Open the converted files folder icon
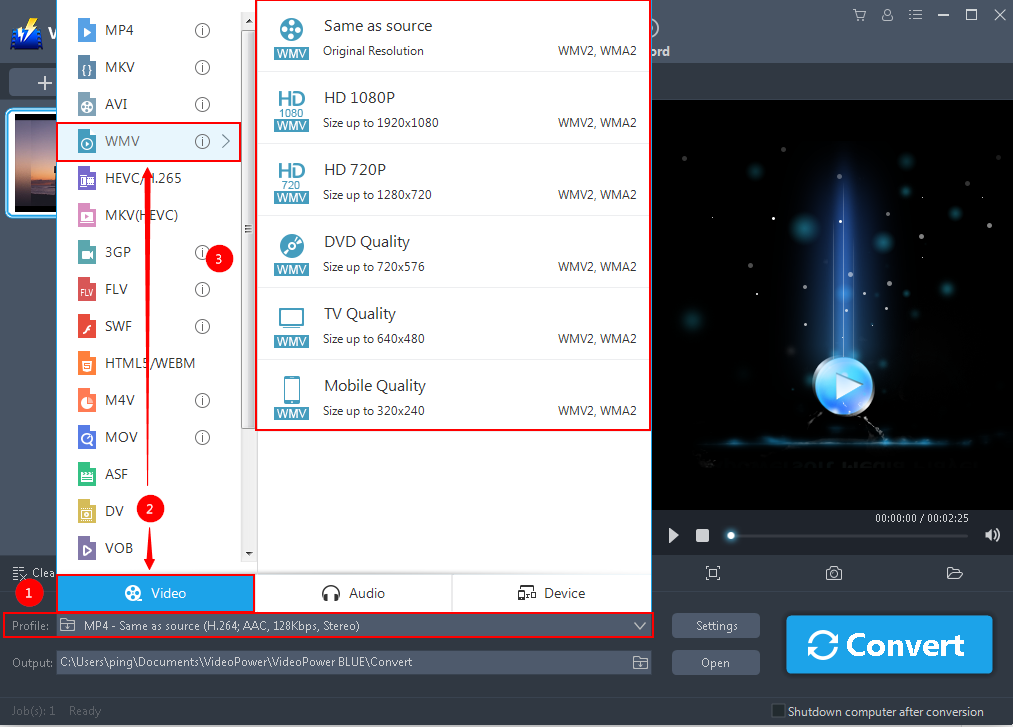The width and height of the screenshot is (1013, 727). pos(954,572)
